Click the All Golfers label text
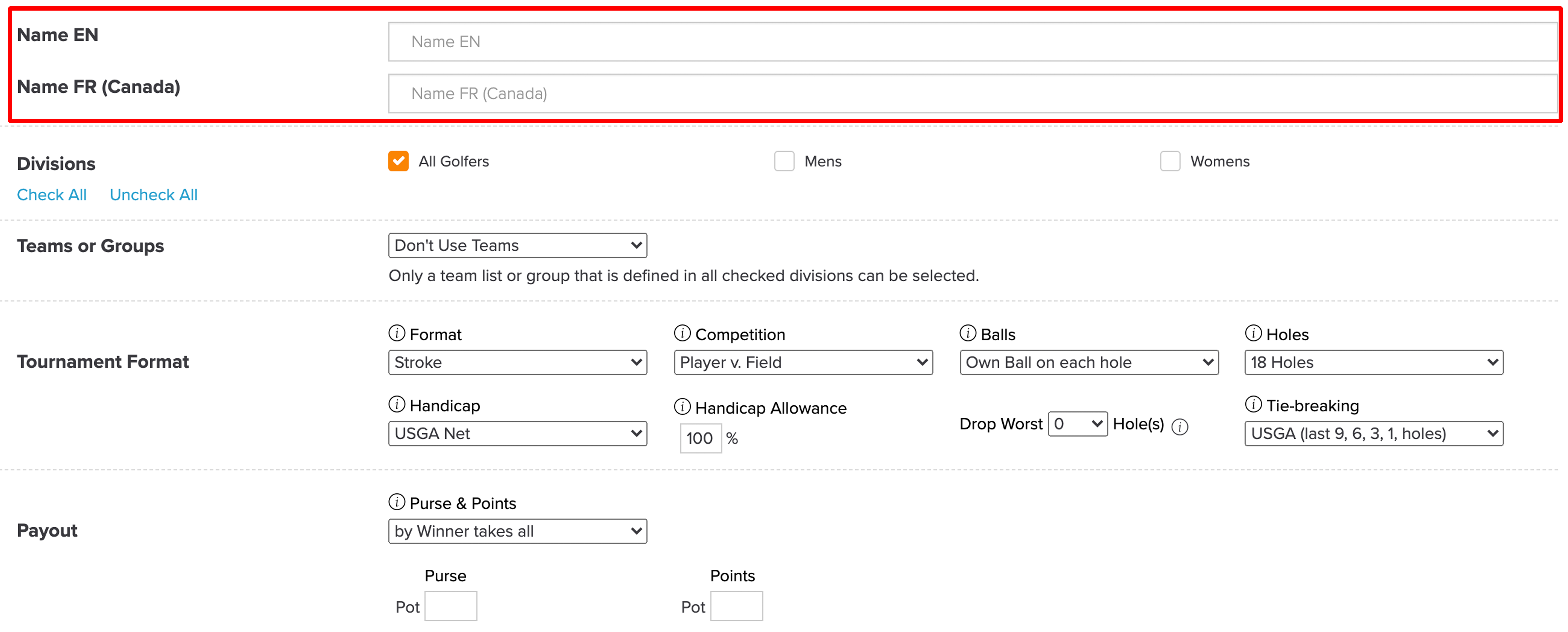This screenshot has height=632, width=1568. 453,161
